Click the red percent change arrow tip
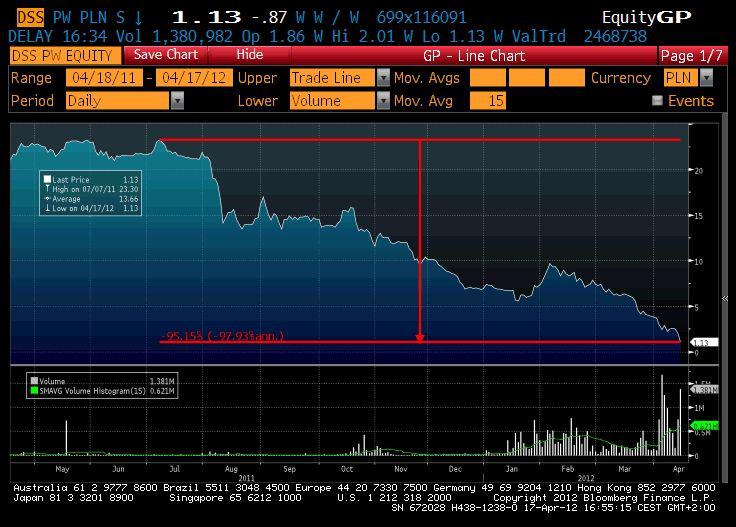 (420, 338)
